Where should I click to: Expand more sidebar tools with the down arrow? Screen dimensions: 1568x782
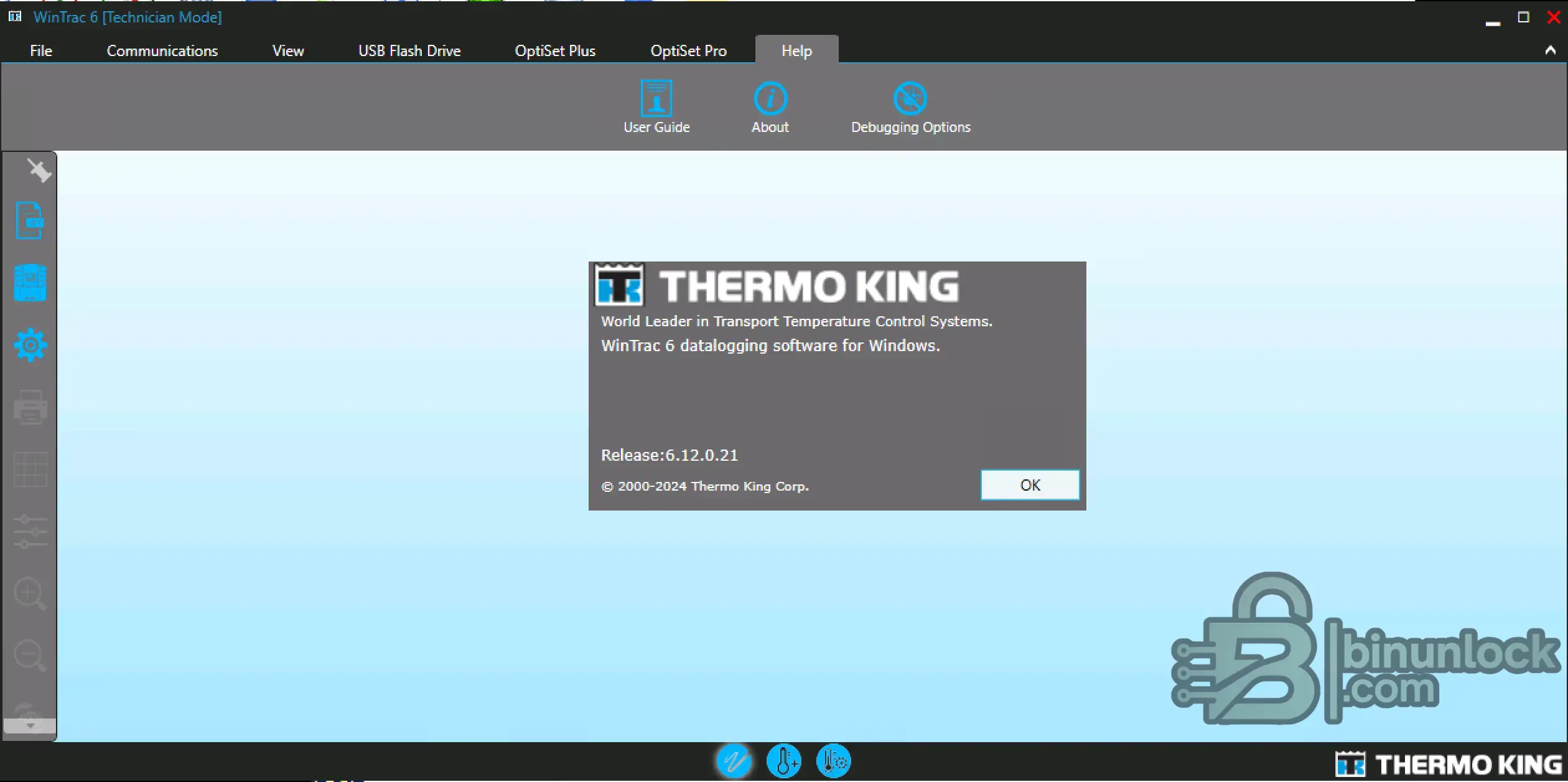click(x=30, y=726)
